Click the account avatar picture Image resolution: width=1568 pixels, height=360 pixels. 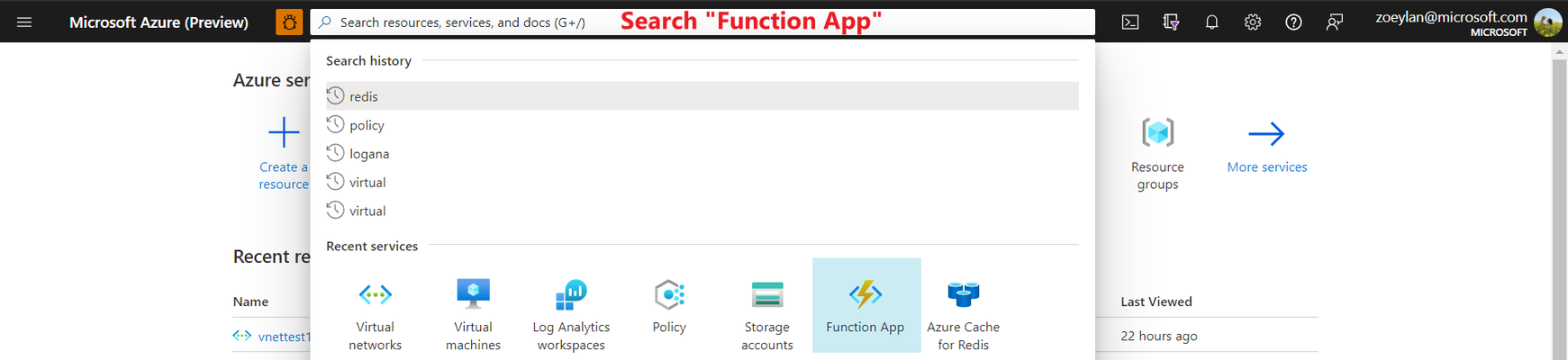[x=1548, y=22]
